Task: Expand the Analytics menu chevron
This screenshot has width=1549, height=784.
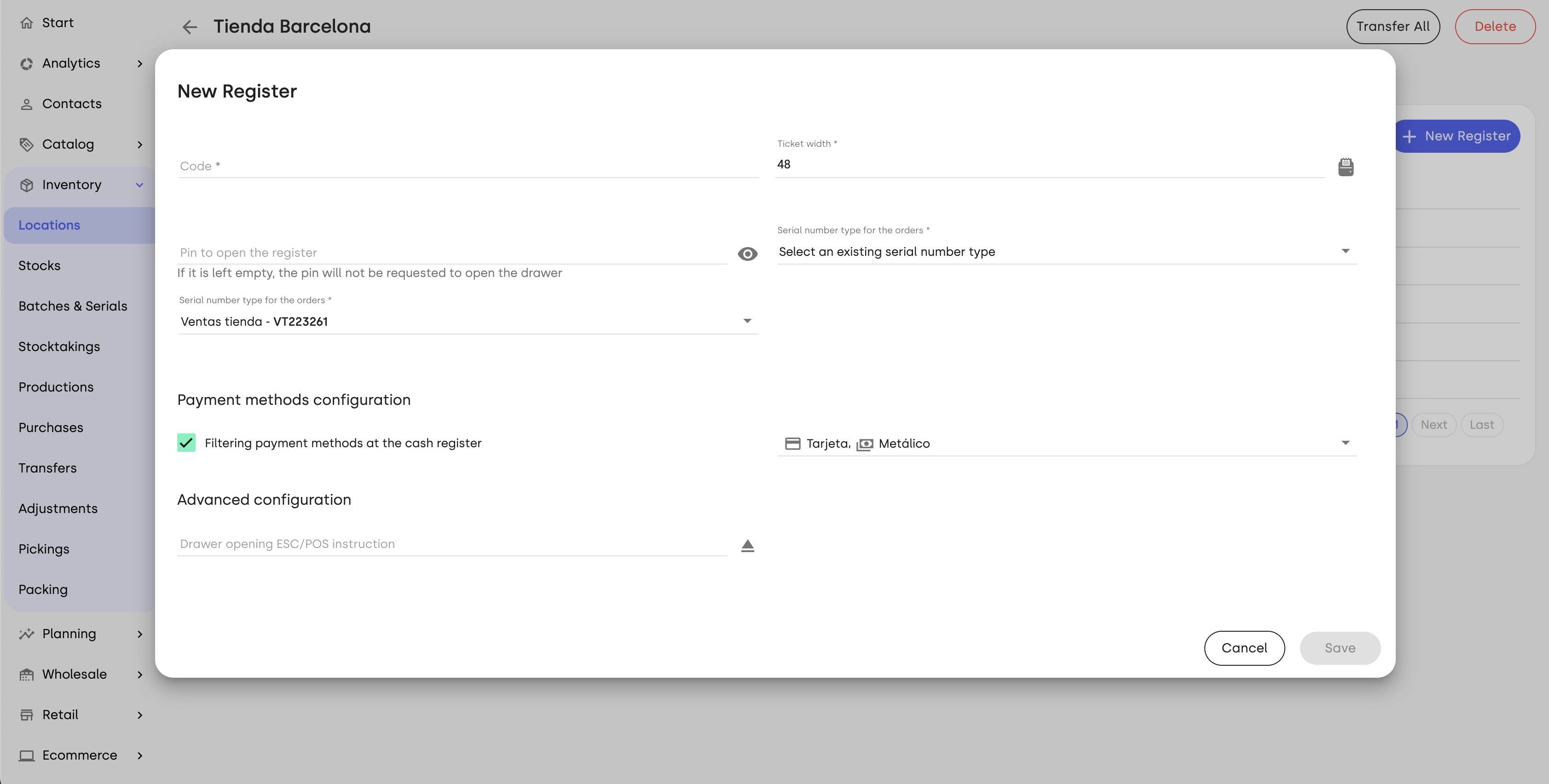Action: tap(139, 64)
